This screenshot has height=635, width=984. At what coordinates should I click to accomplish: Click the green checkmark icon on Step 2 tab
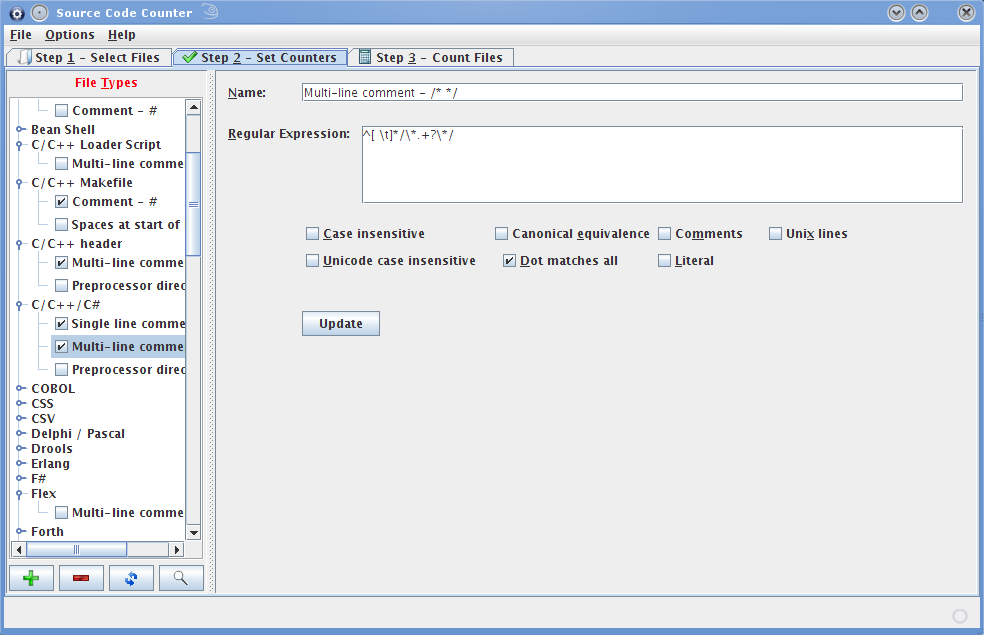click(189, 57)
